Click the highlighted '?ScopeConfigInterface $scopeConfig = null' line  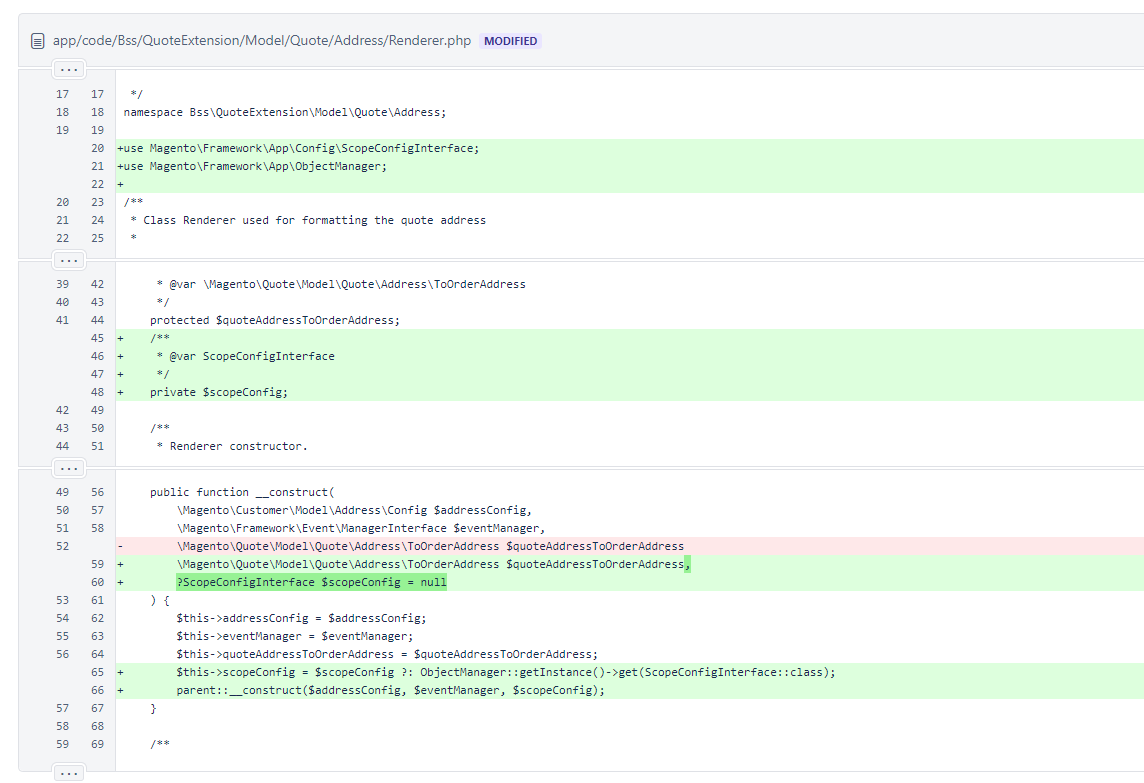[x=312, y=582]
